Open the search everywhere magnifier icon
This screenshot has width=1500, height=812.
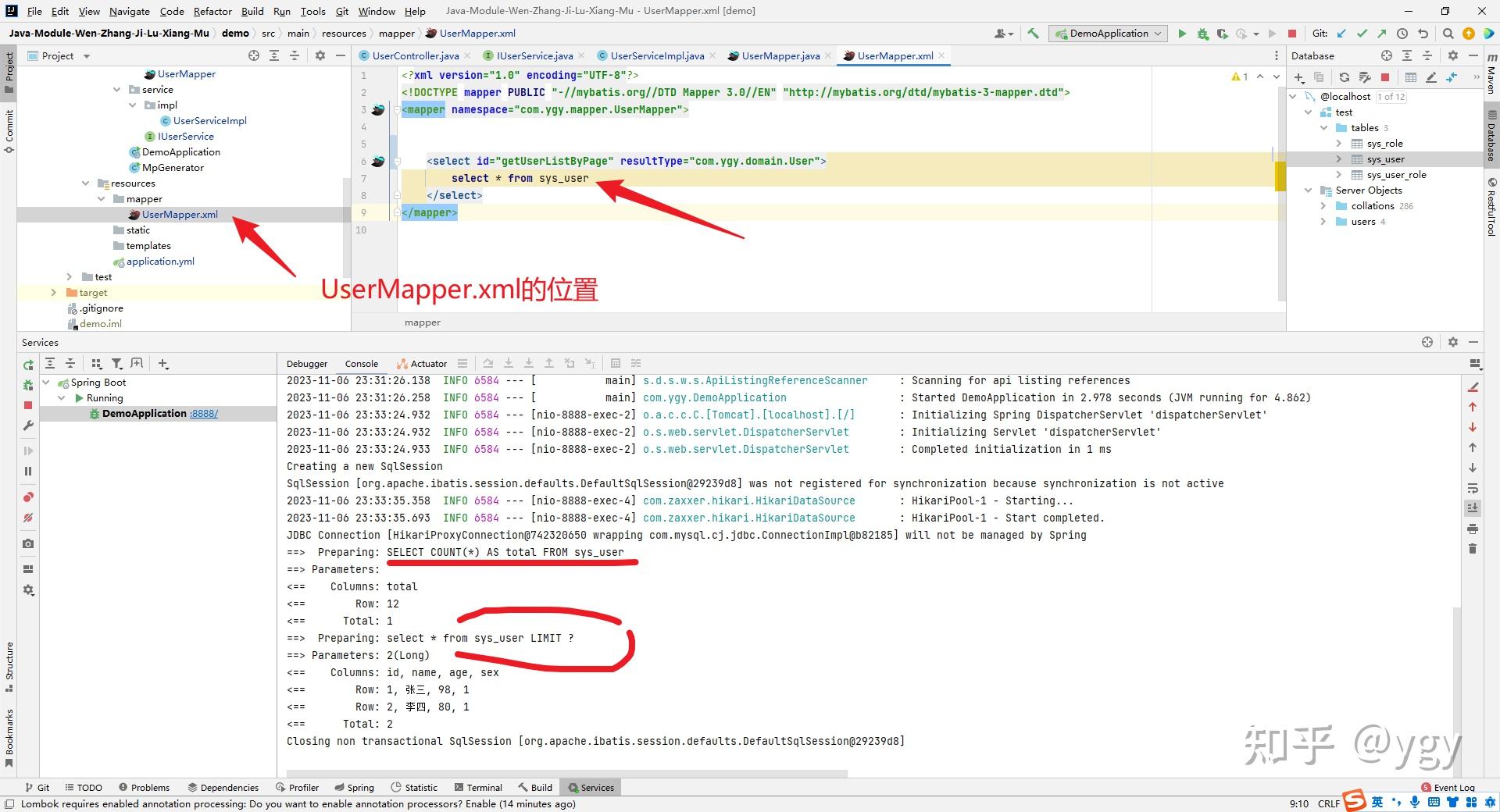pyautogui.click(x=1448, y=34)
